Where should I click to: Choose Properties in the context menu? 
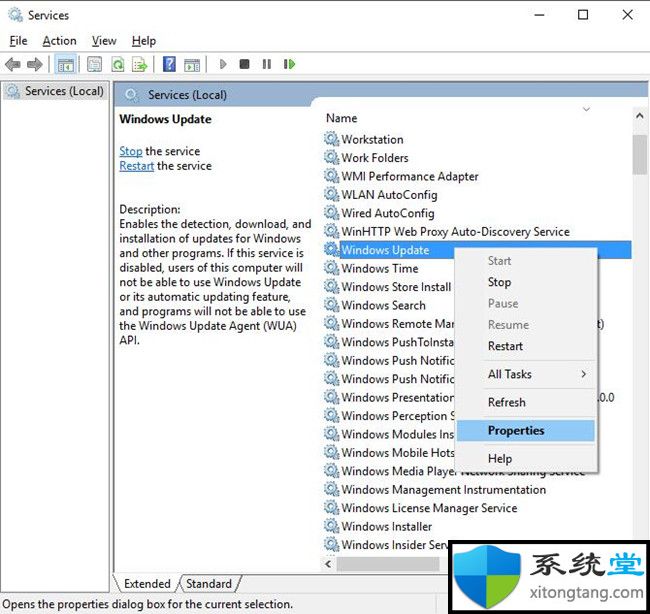(526, 430)
